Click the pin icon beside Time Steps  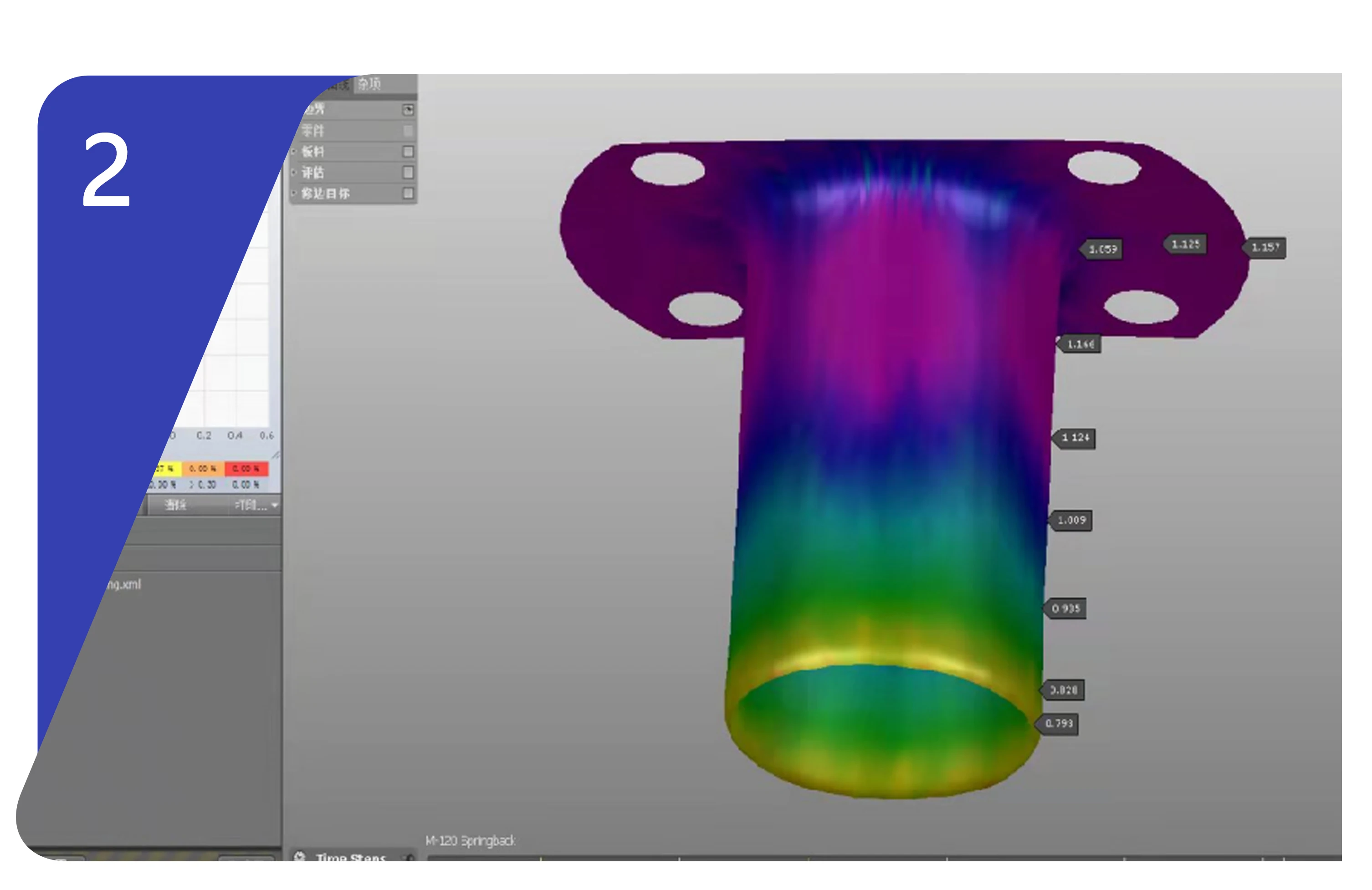[410, 858]
